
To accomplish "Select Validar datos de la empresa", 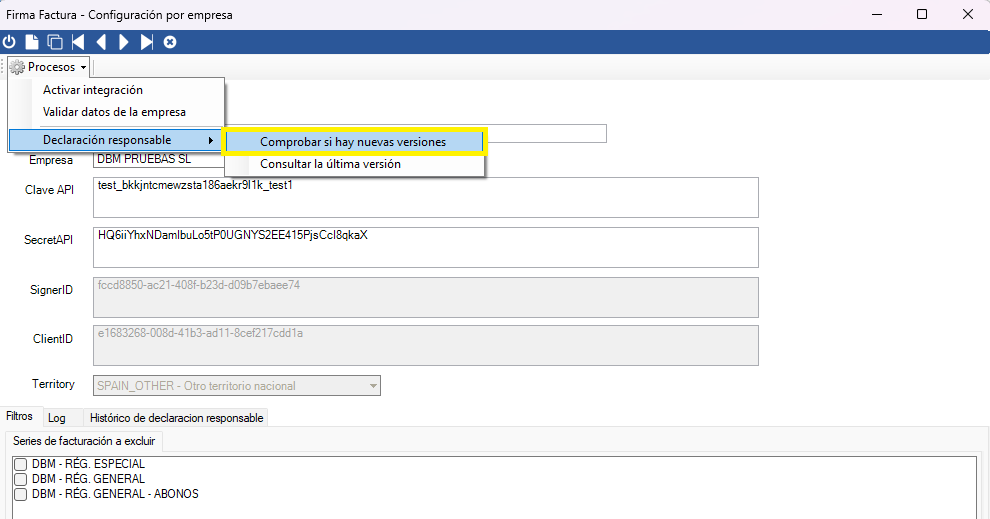I will 114,112.
